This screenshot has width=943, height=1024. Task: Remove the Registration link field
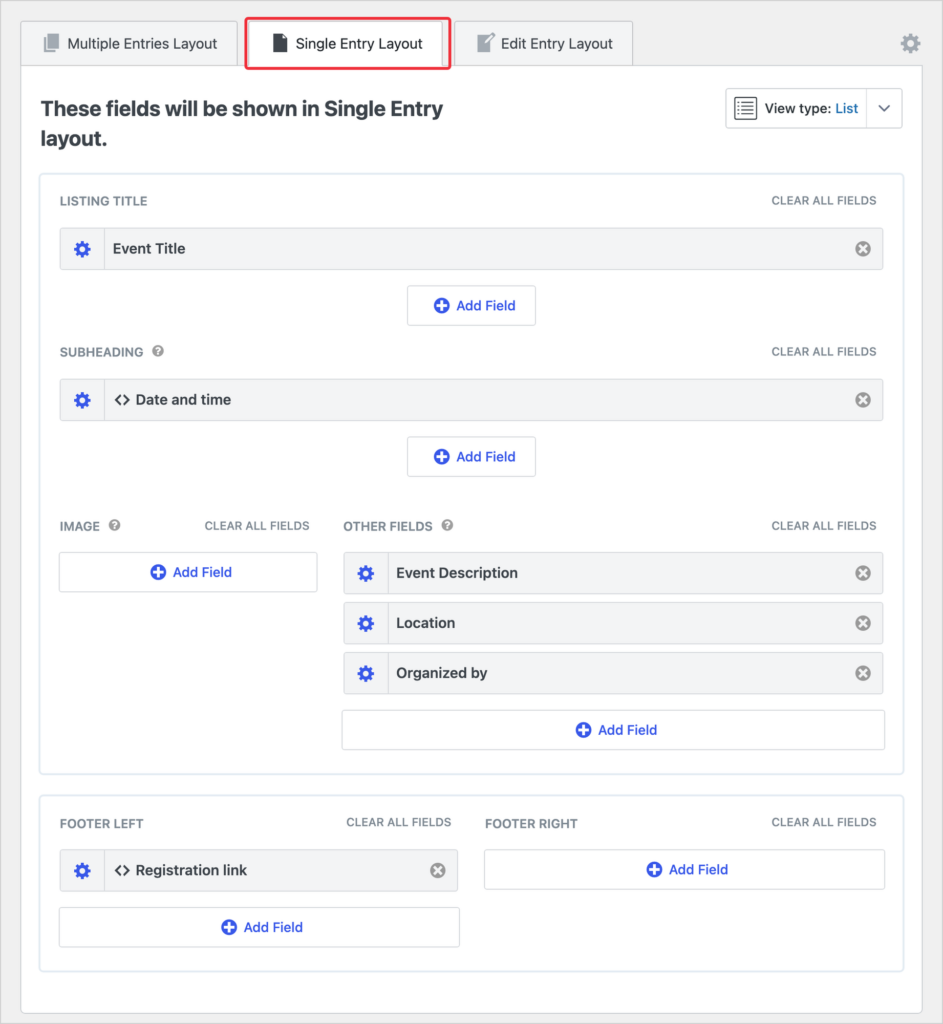(x=438, y=870)
